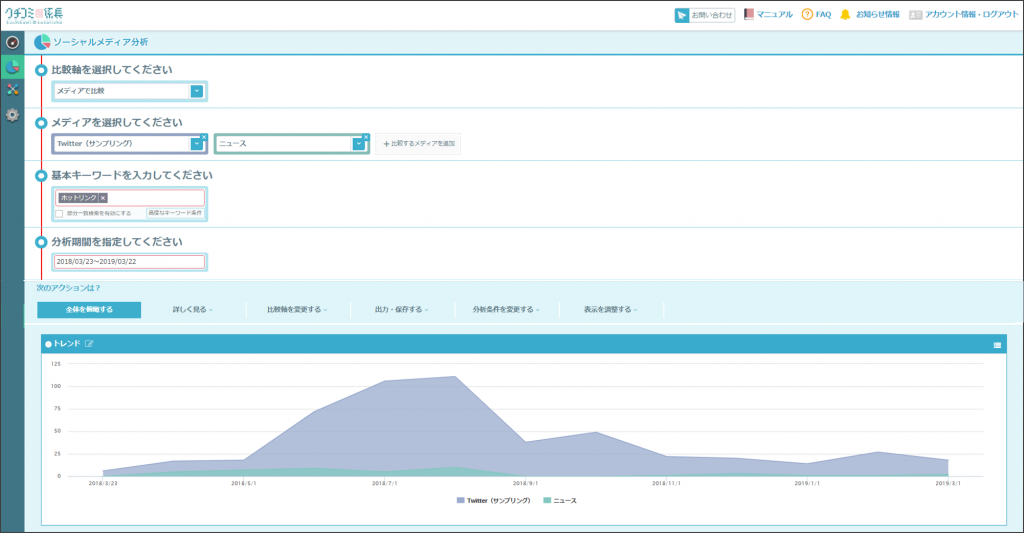Remove the Twitter (サンプリング) media box

(x=204, y=137)
